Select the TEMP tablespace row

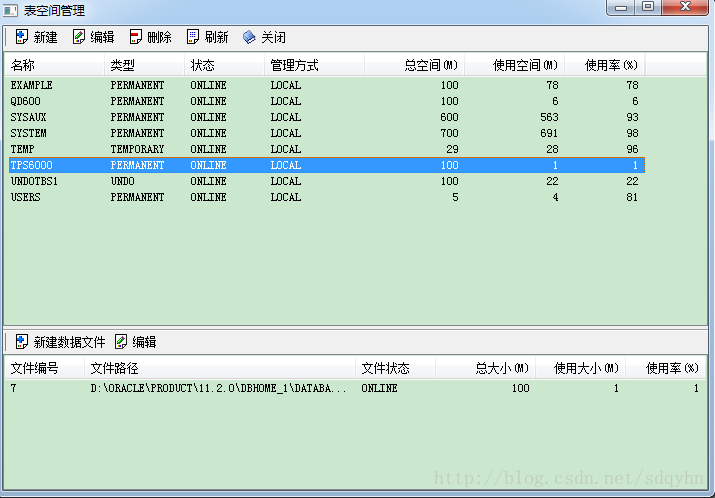[326, 149]
